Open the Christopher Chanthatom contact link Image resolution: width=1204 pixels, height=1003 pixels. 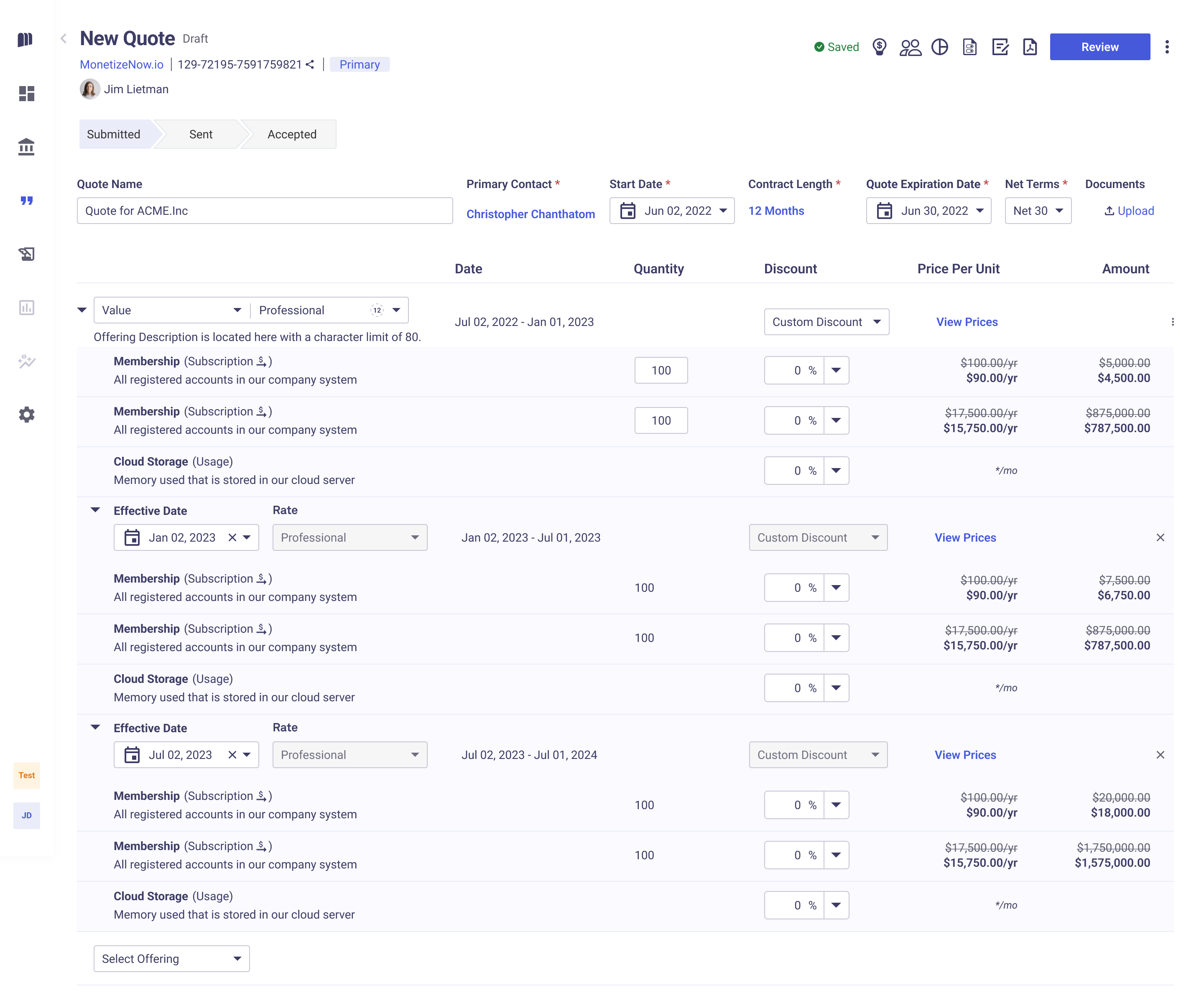pos(531,214)
